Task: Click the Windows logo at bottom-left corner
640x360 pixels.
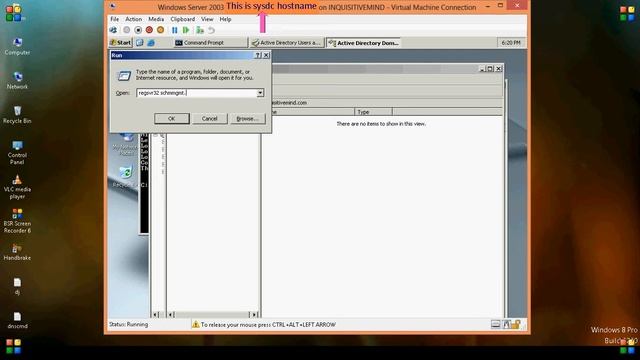Action: [13, 347]
